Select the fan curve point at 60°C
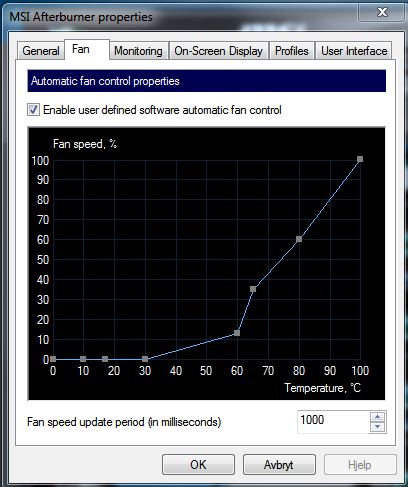 point(237,333)
